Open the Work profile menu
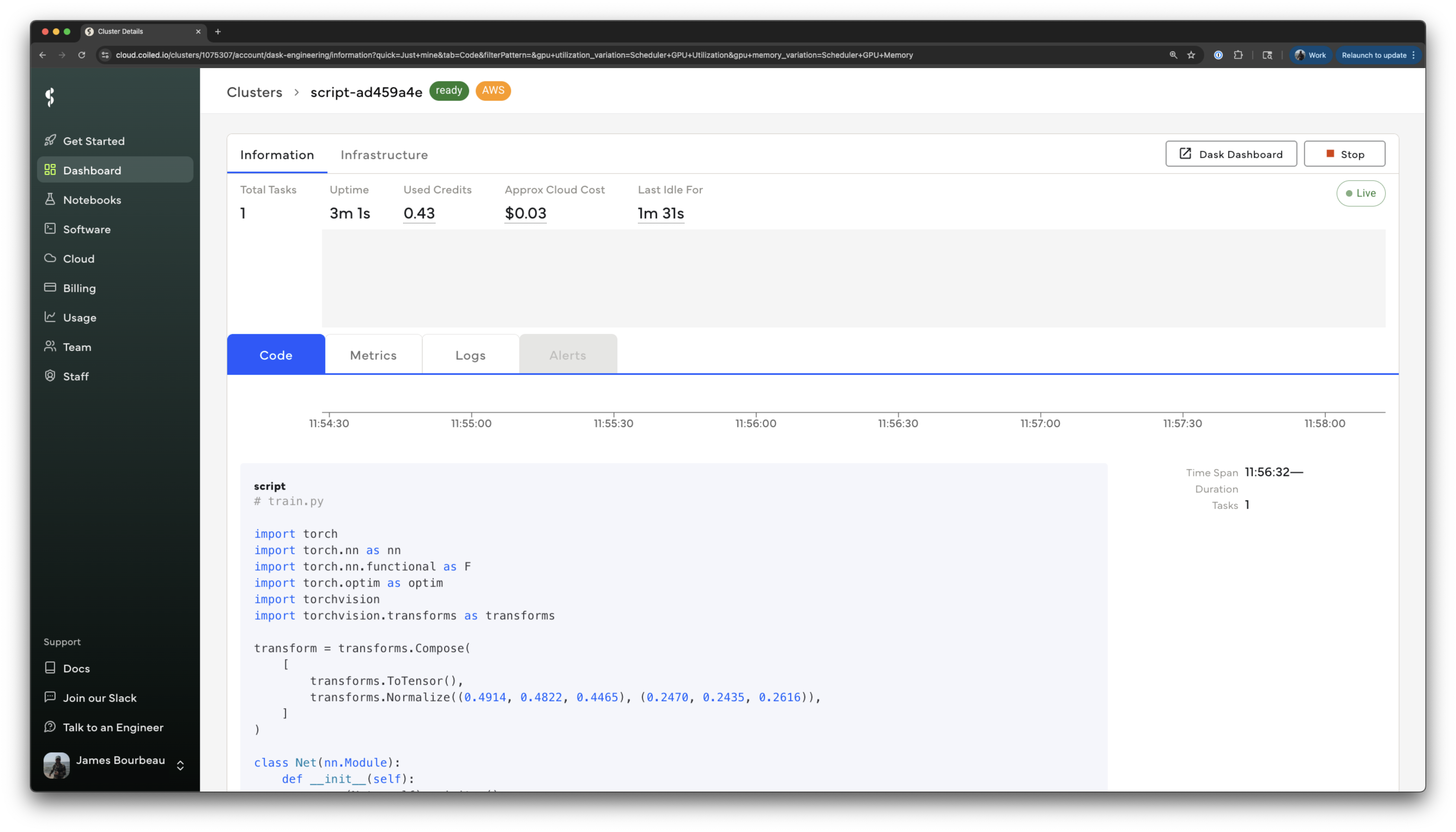 coord(1311,55)
